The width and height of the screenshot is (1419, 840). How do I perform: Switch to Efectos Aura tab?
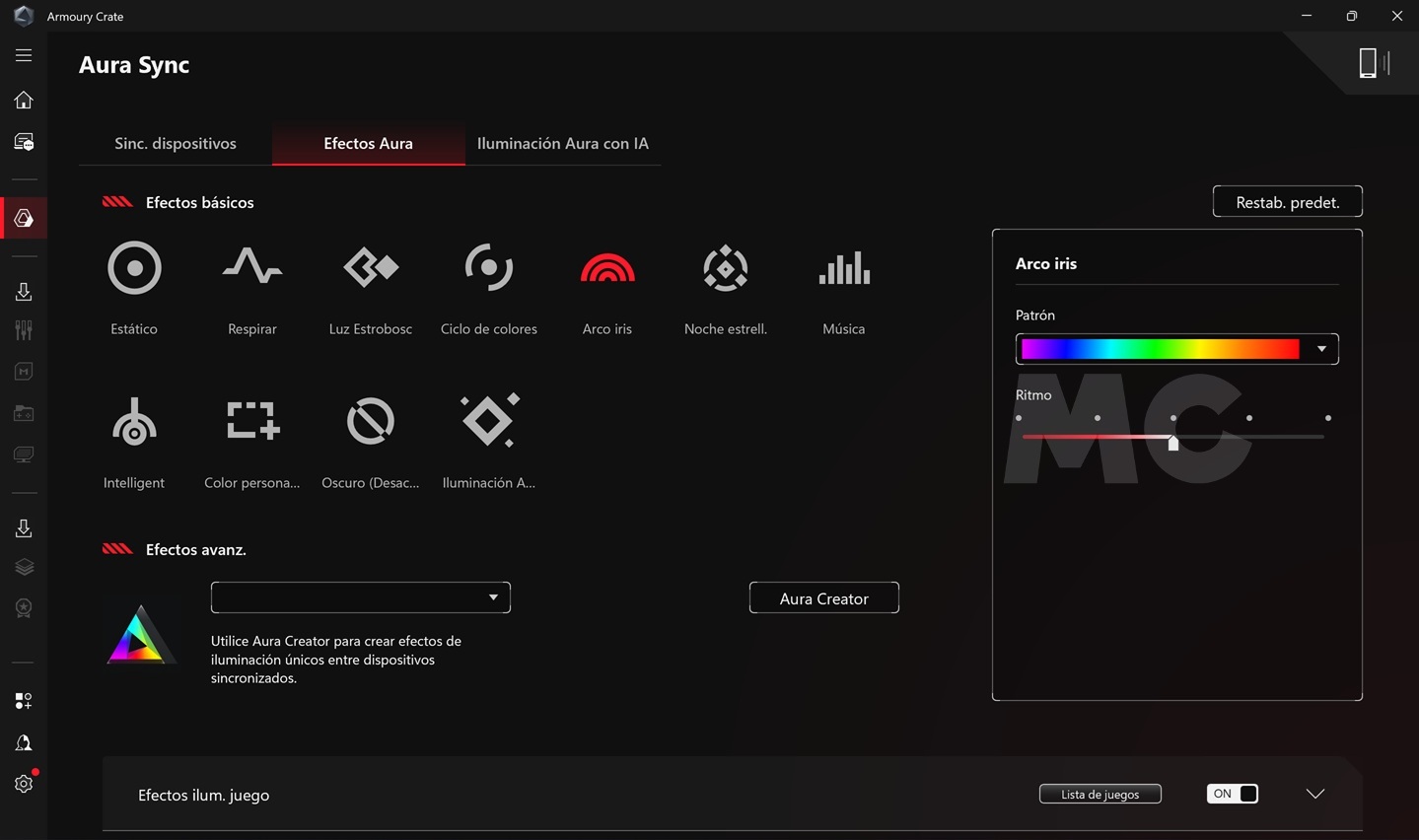point(369,143)
